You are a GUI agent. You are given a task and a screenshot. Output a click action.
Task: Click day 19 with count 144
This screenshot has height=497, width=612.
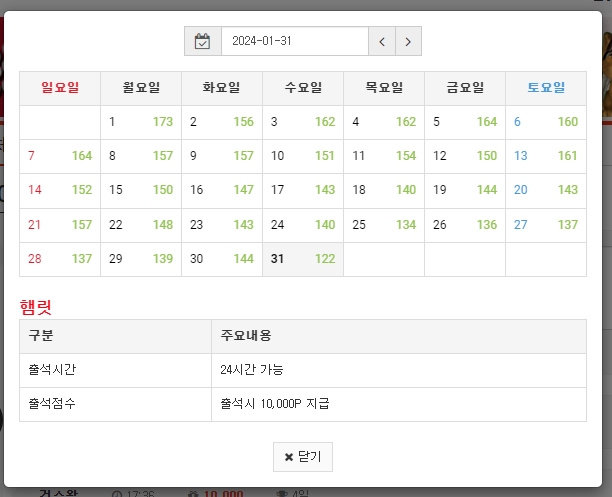pyautogui.click(x=465, y=191)
